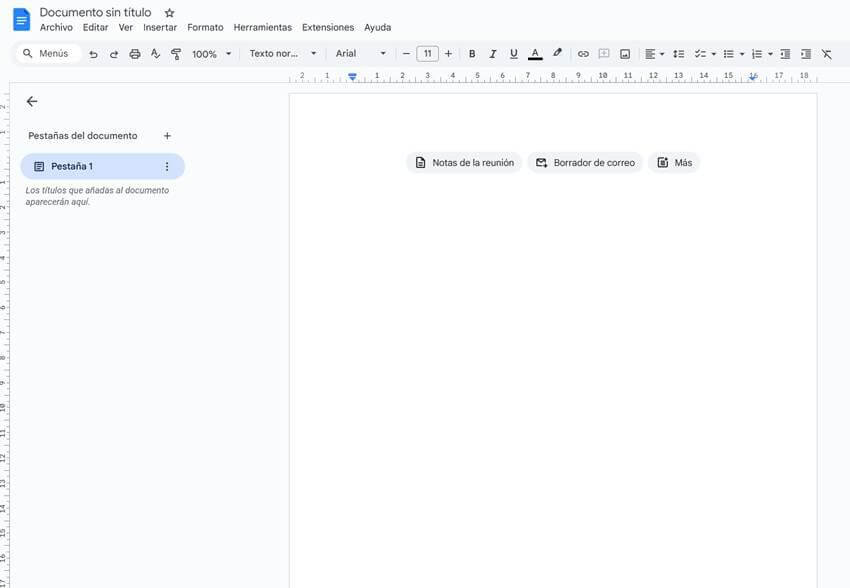Toggle bold formatting
Viewport: 850px width, 588px height.
472,54
